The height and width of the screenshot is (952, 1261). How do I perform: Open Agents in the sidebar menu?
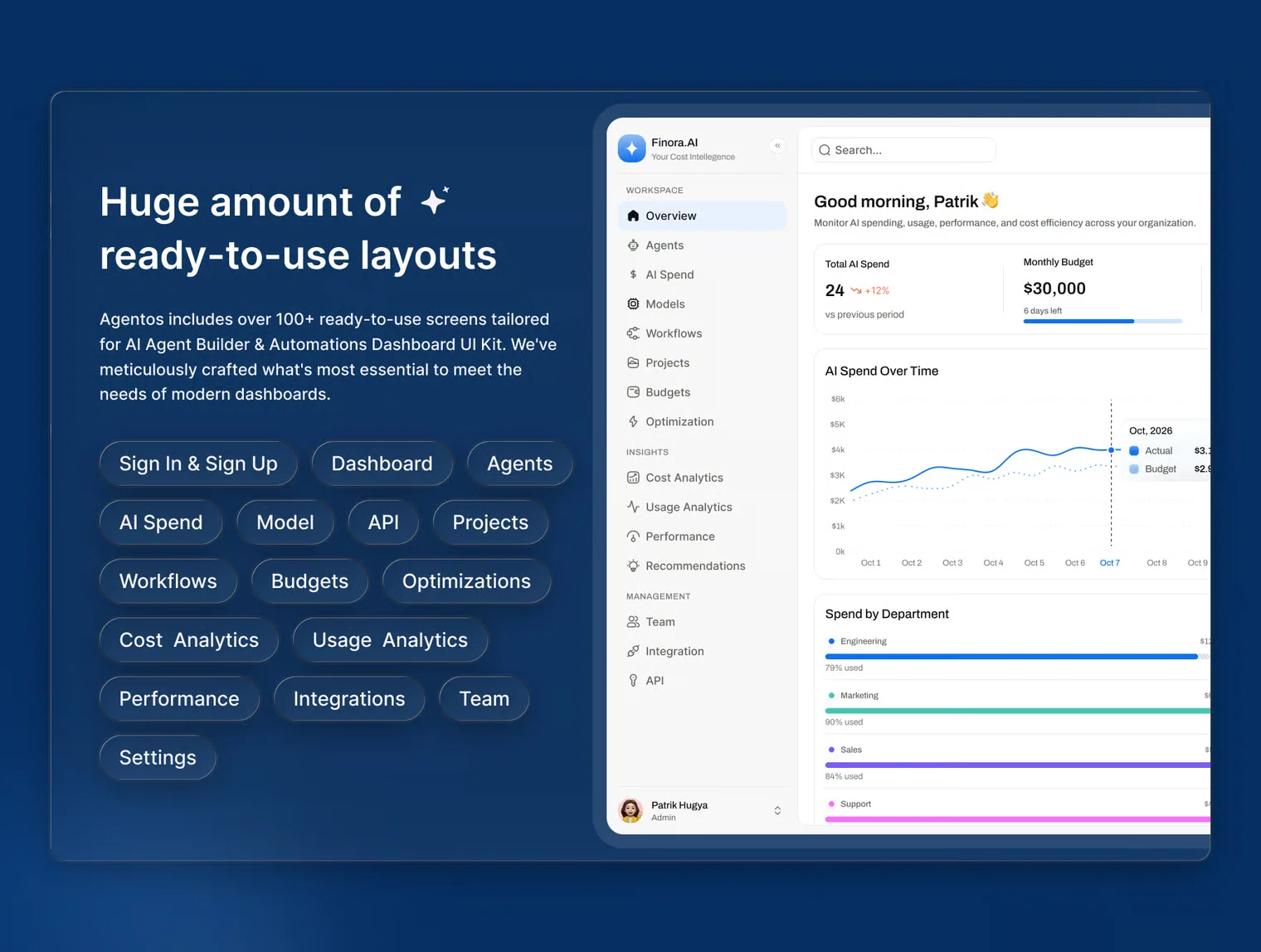(702, 245)
